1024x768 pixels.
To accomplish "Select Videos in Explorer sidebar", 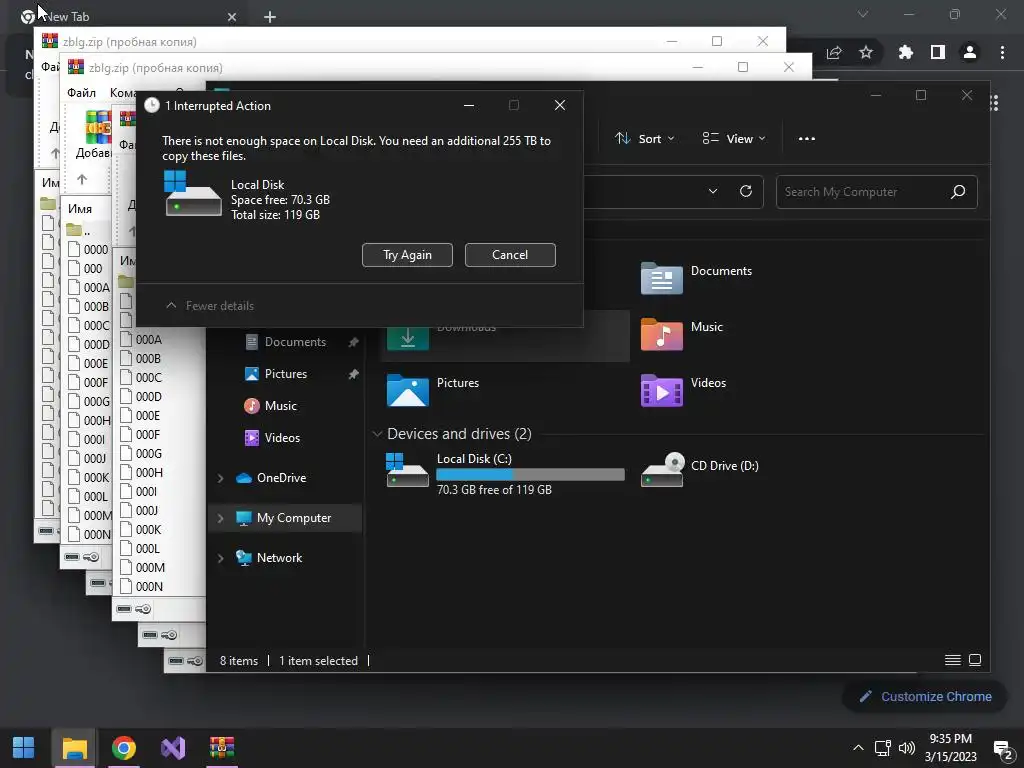I will pos(282,438).
